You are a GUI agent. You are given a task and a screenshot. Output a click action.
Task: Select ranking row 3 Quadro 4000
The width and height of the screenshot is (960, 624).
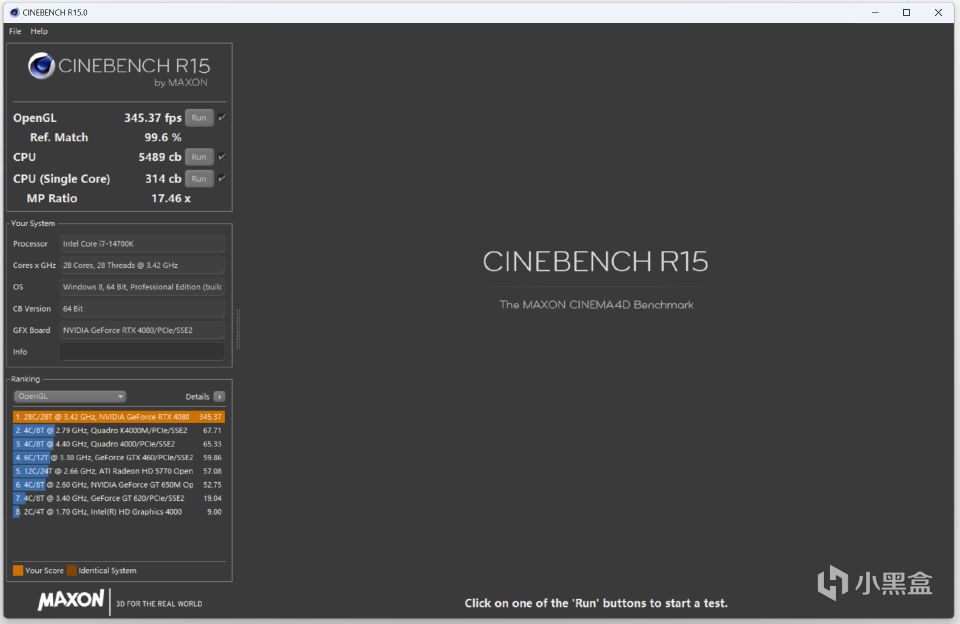point(119,444)
